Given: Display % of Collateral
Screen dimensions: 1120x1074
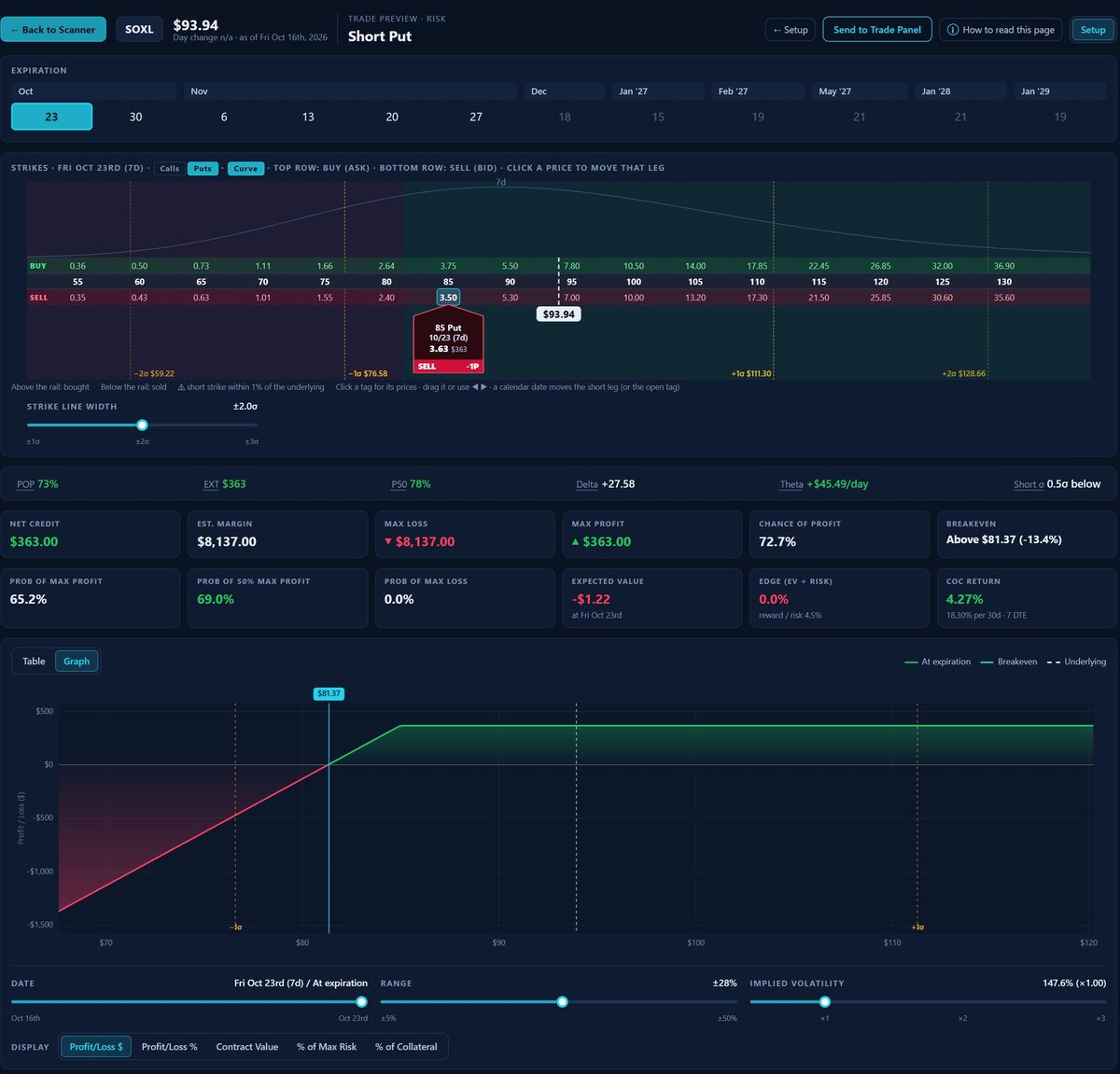Looking at the screenshot, I should coord(406,1047).
